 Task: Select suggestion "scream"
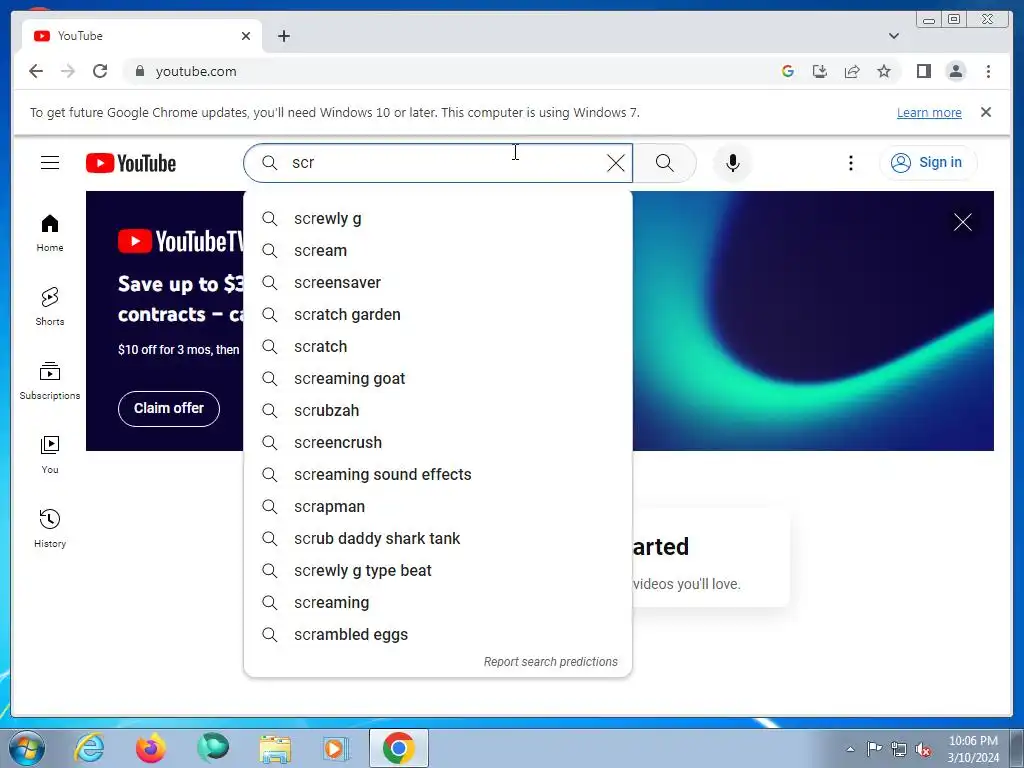pyautogui.click(x=438, y=251)
